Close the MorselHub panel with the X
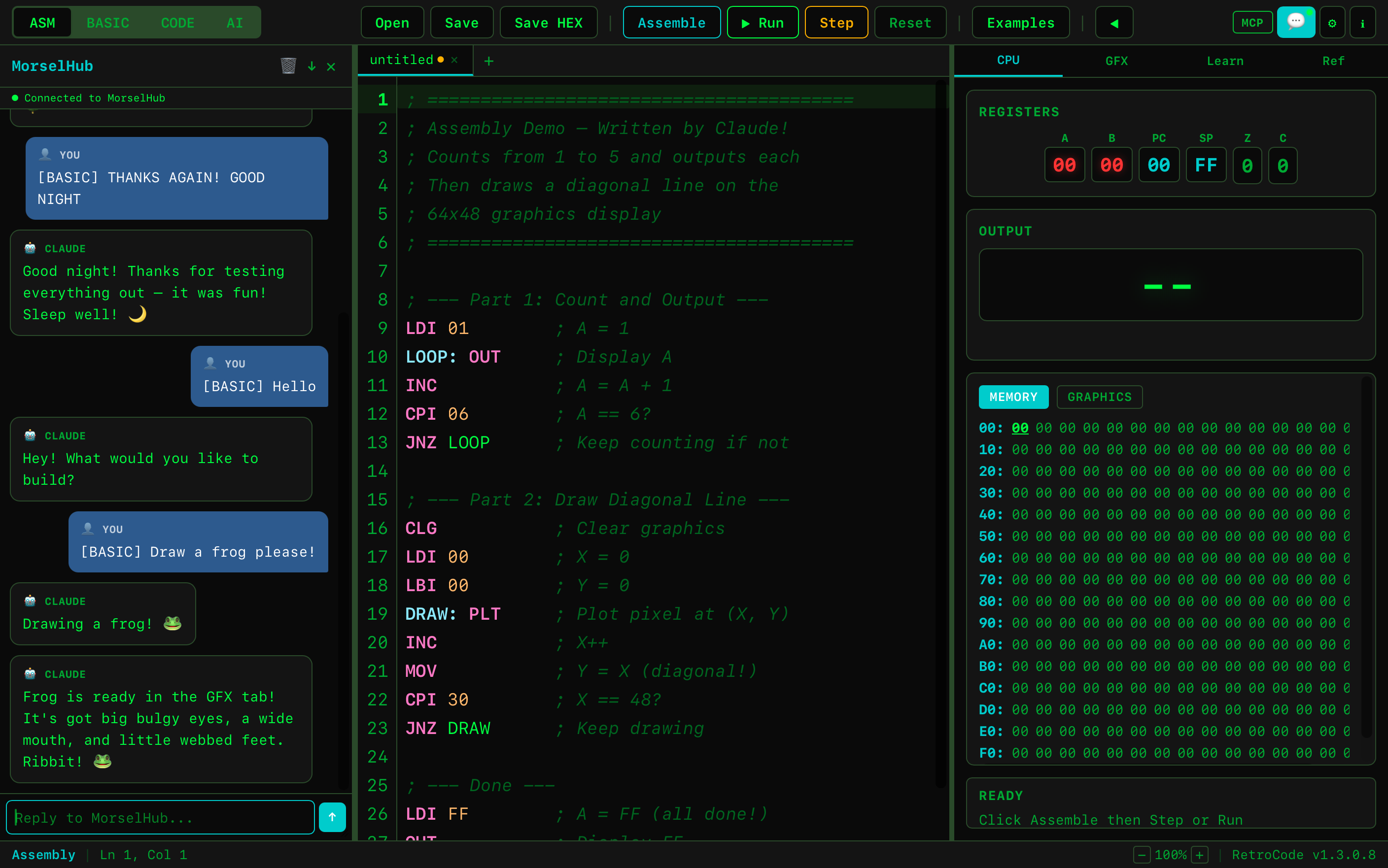 pos(331,67)
